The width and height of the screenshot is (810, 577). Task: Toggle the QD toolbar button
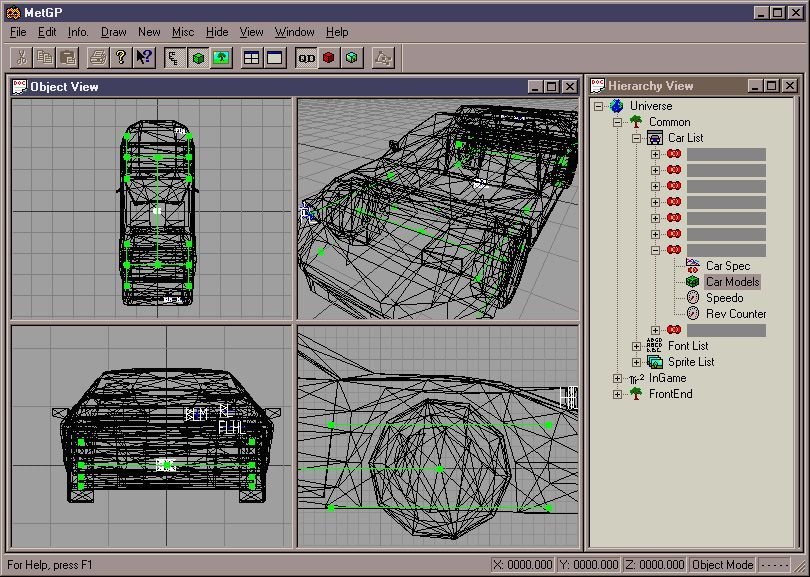click(x=306, y=57)
